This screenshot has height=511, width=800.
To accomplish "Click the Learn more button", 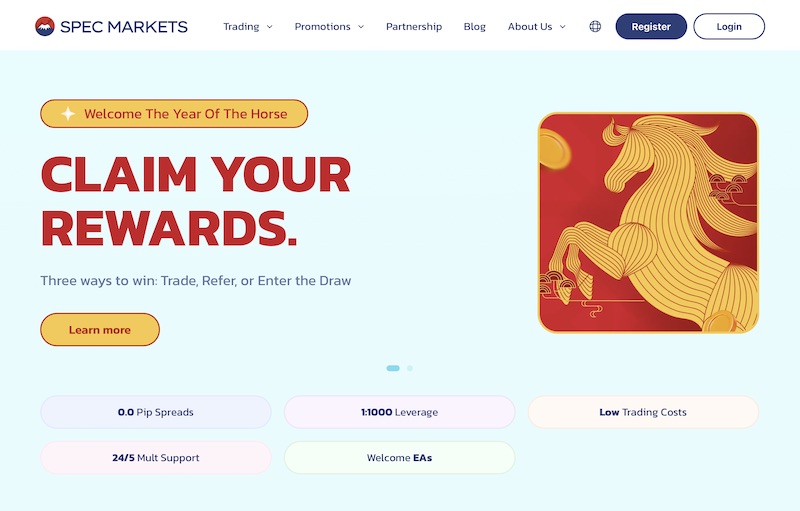I will tap(100, 330).
